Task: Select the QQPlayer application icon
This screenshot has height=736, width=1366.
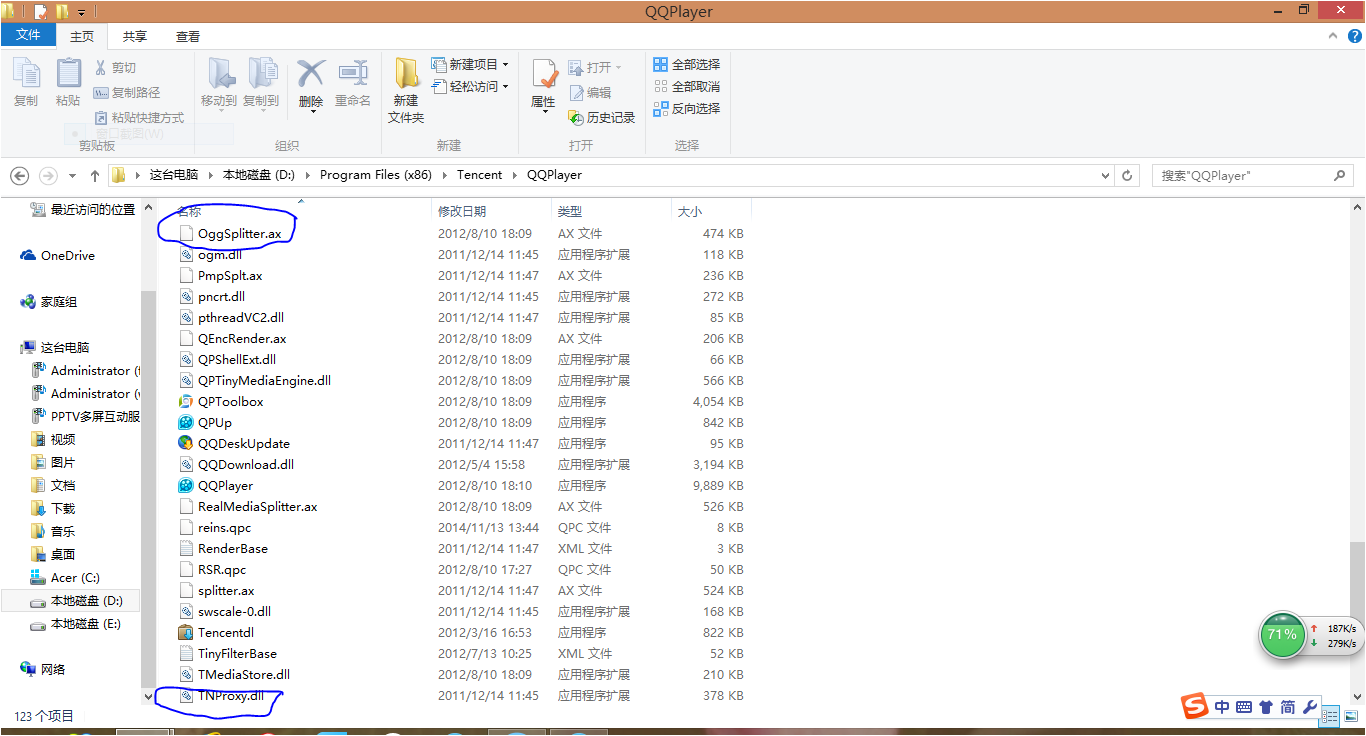Action: (x=185, y=485)
